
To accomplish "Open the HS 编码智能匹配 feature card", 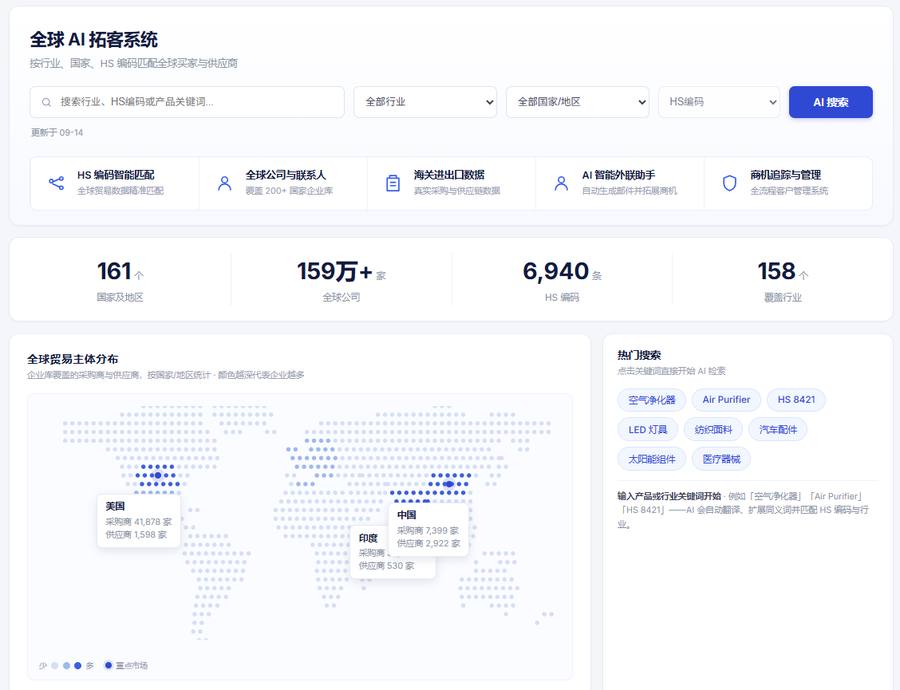I will pos(115,183).
